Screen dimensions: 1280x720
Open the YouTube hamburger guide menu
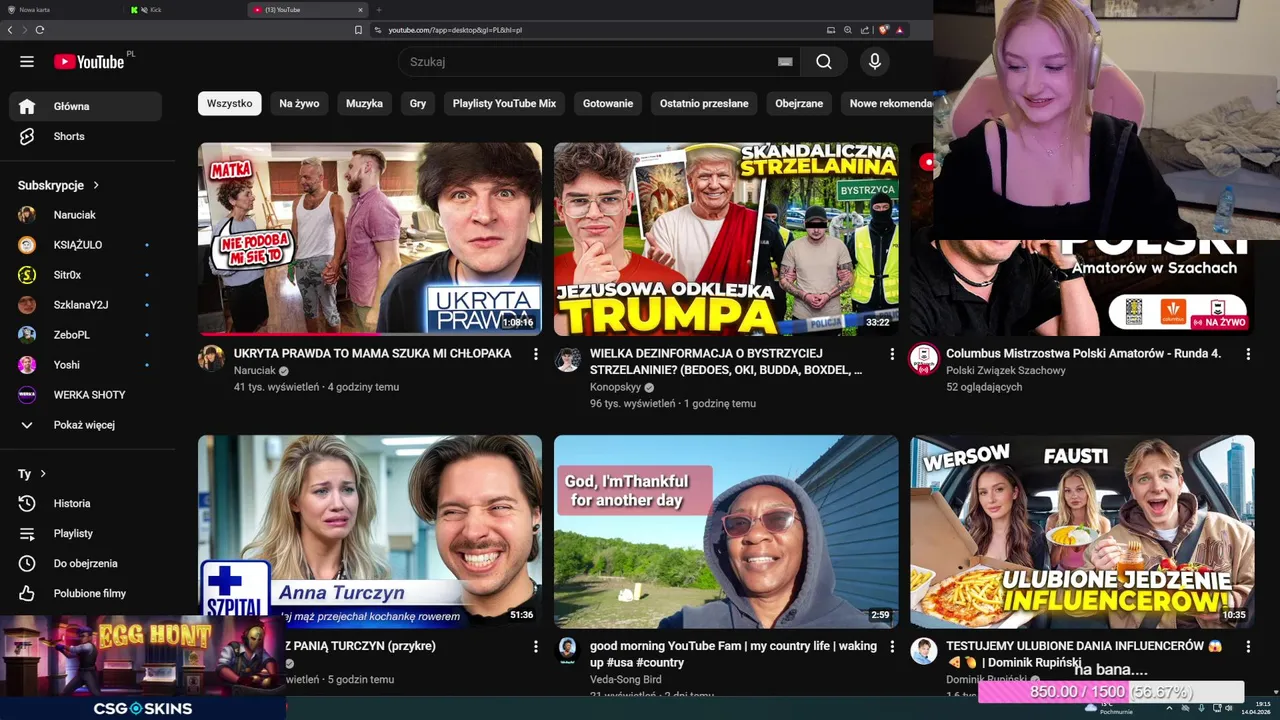[x=27, y=62]
